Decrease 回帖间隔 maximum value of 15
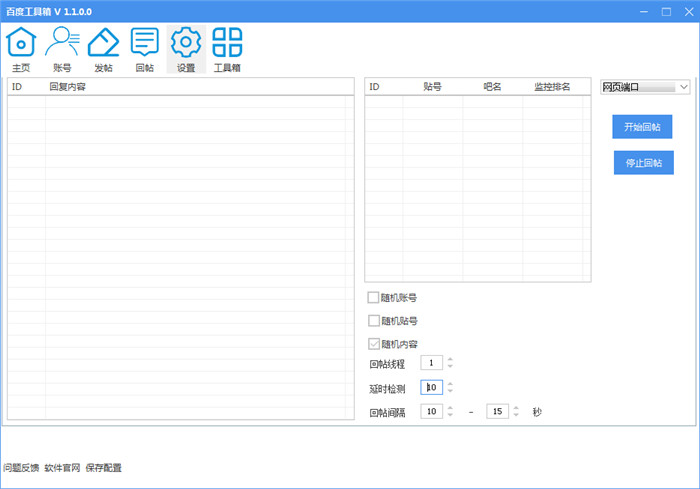 click(516, 415)
